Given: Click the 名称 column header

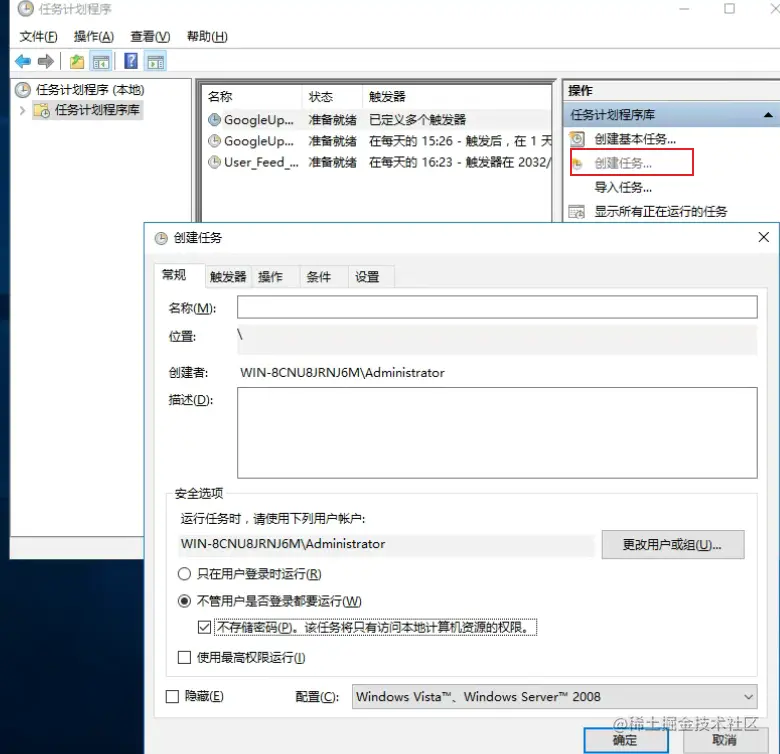Looking at the screenshot, I should tap(220, 96).
